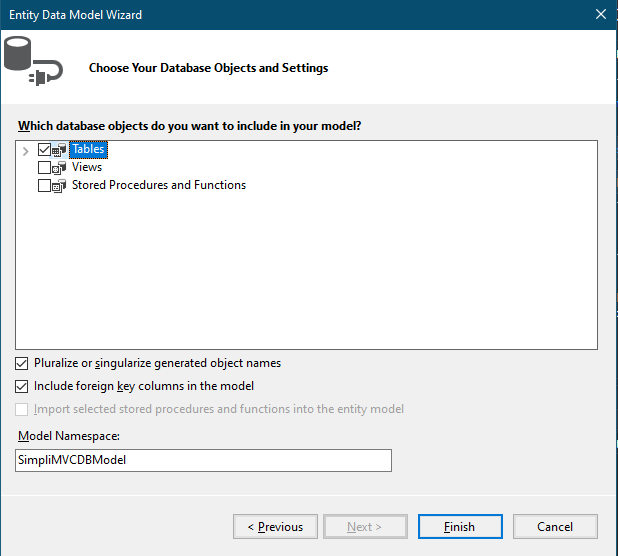Click the Finish button
Viewport: 618px width, 556px height.
click(460, 526)
